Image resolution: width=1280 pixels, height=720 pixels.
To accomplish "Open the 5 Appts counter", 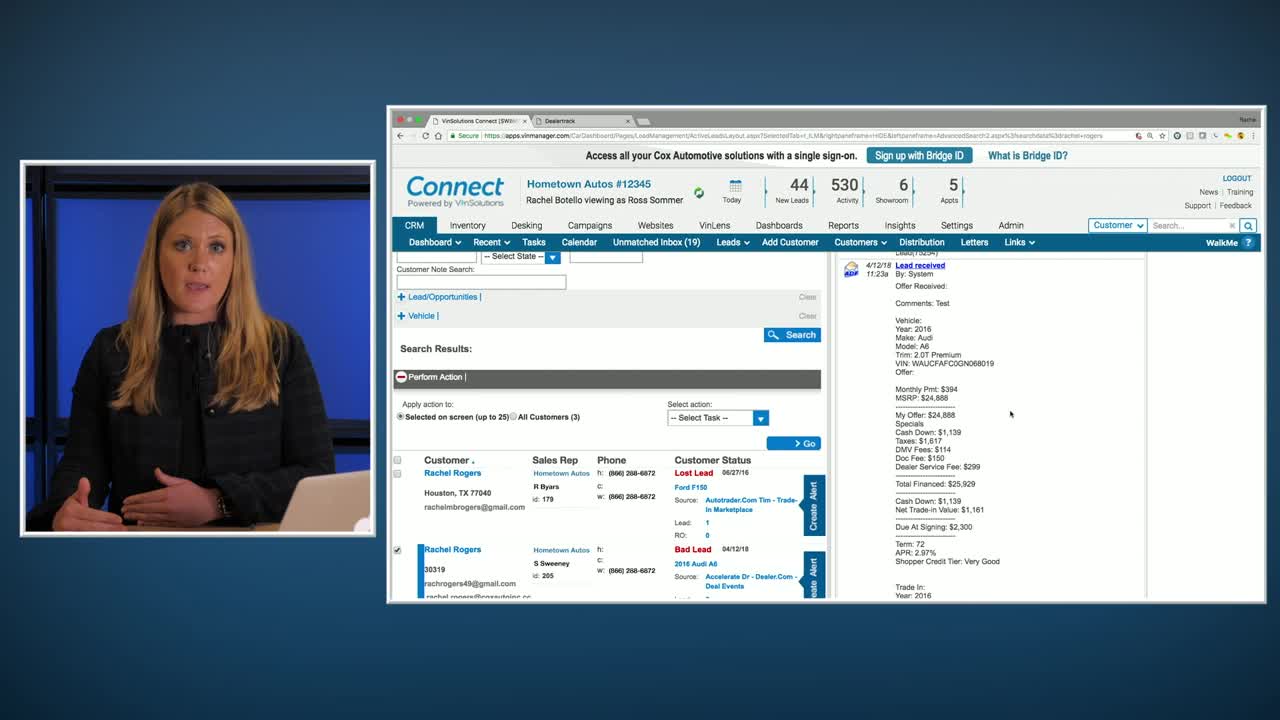I will coord(950,190).
